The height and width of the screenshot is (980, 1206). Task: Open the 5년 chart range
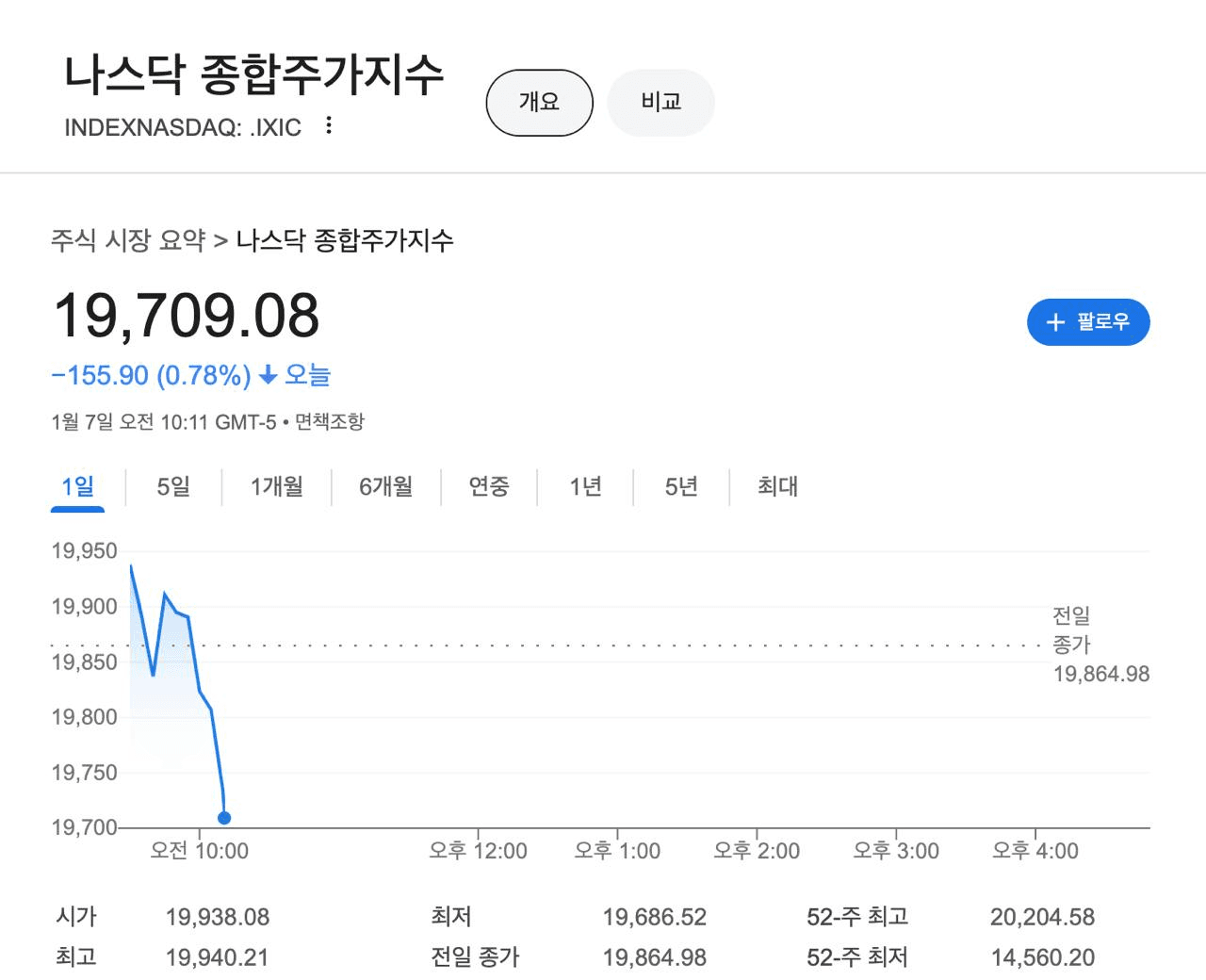pyautogui.click(x=681, y=486)
